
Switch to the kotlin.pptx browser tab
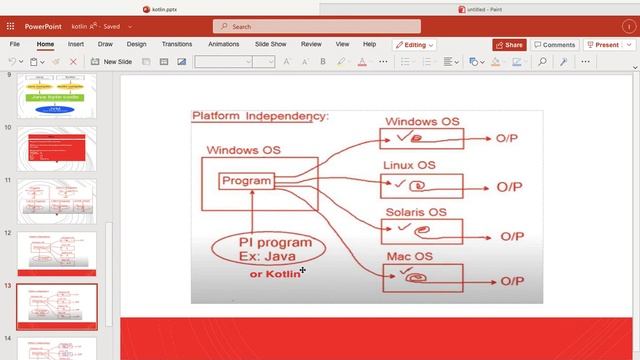160,9
